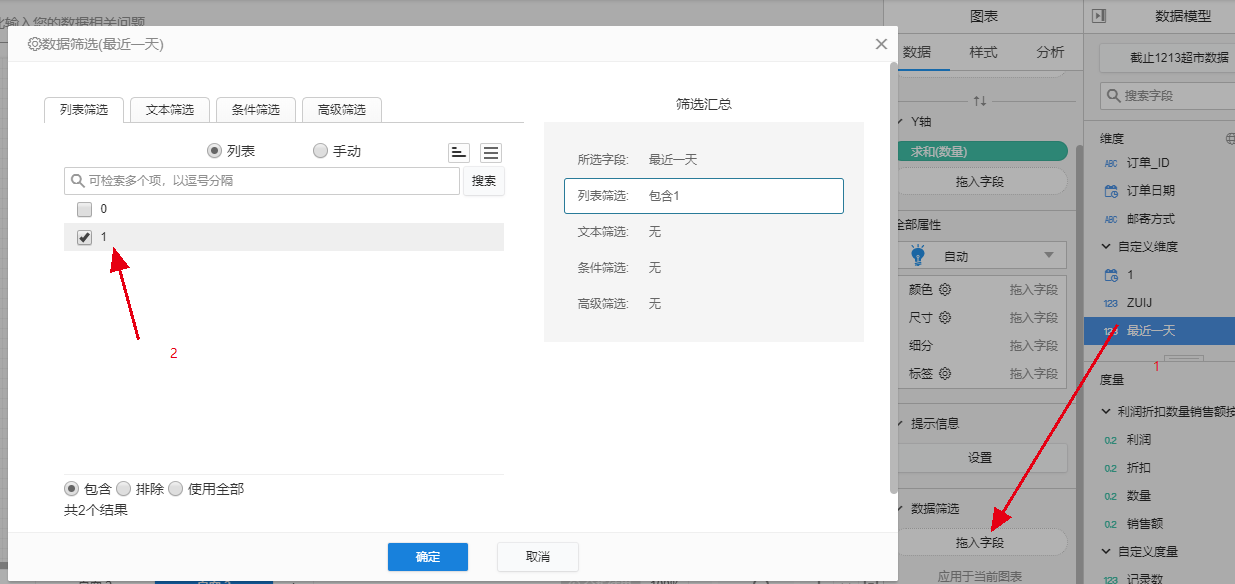
Task: Uncheck the box for value 1
Action: [85, 237]
